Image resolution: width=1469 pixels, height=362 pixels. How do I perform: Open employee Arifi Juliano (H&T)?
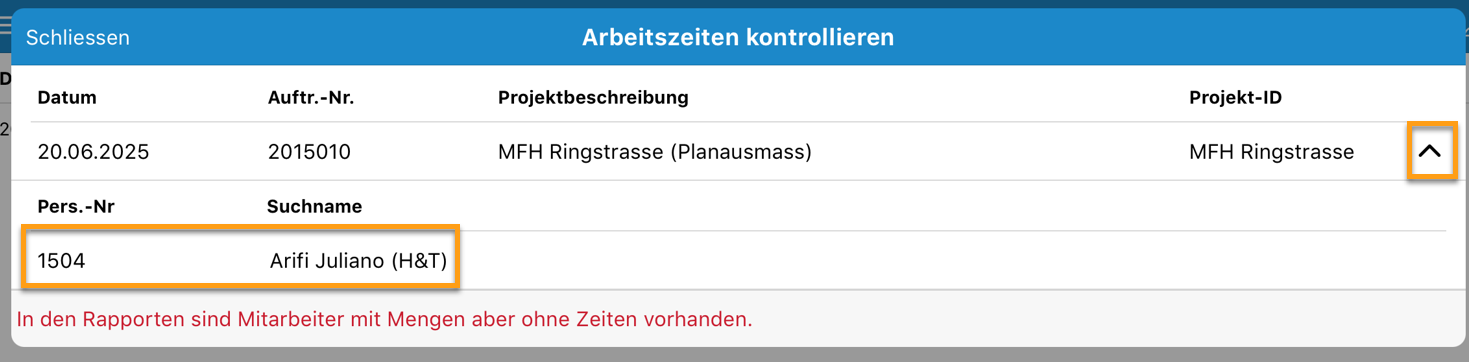pos(358,261)
